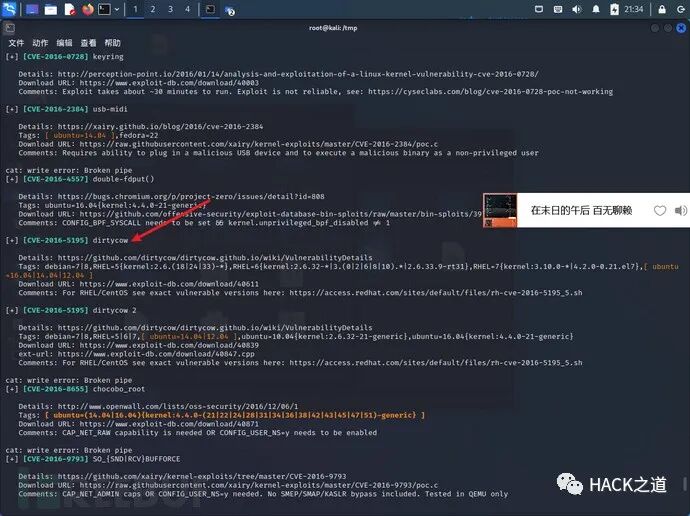Open the 文件 menu
The height and width of the screenshot is (516, 690).
tap(16, 43)
